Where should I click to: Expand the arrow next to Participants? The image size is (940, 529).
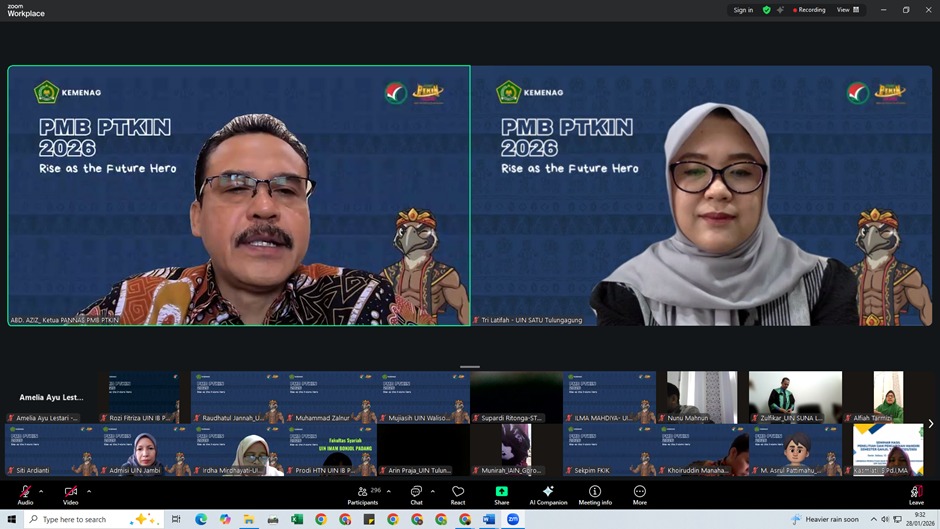[389, 491]
